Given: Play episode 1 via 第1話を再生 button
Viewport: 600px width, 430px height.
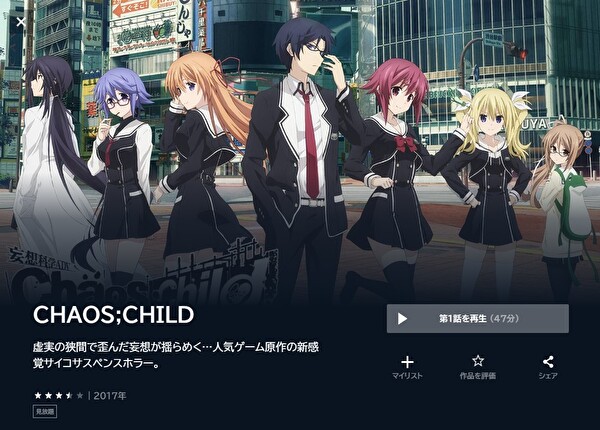Looking at the screenshot, I should pyautogui.click(x=478, y=319).
